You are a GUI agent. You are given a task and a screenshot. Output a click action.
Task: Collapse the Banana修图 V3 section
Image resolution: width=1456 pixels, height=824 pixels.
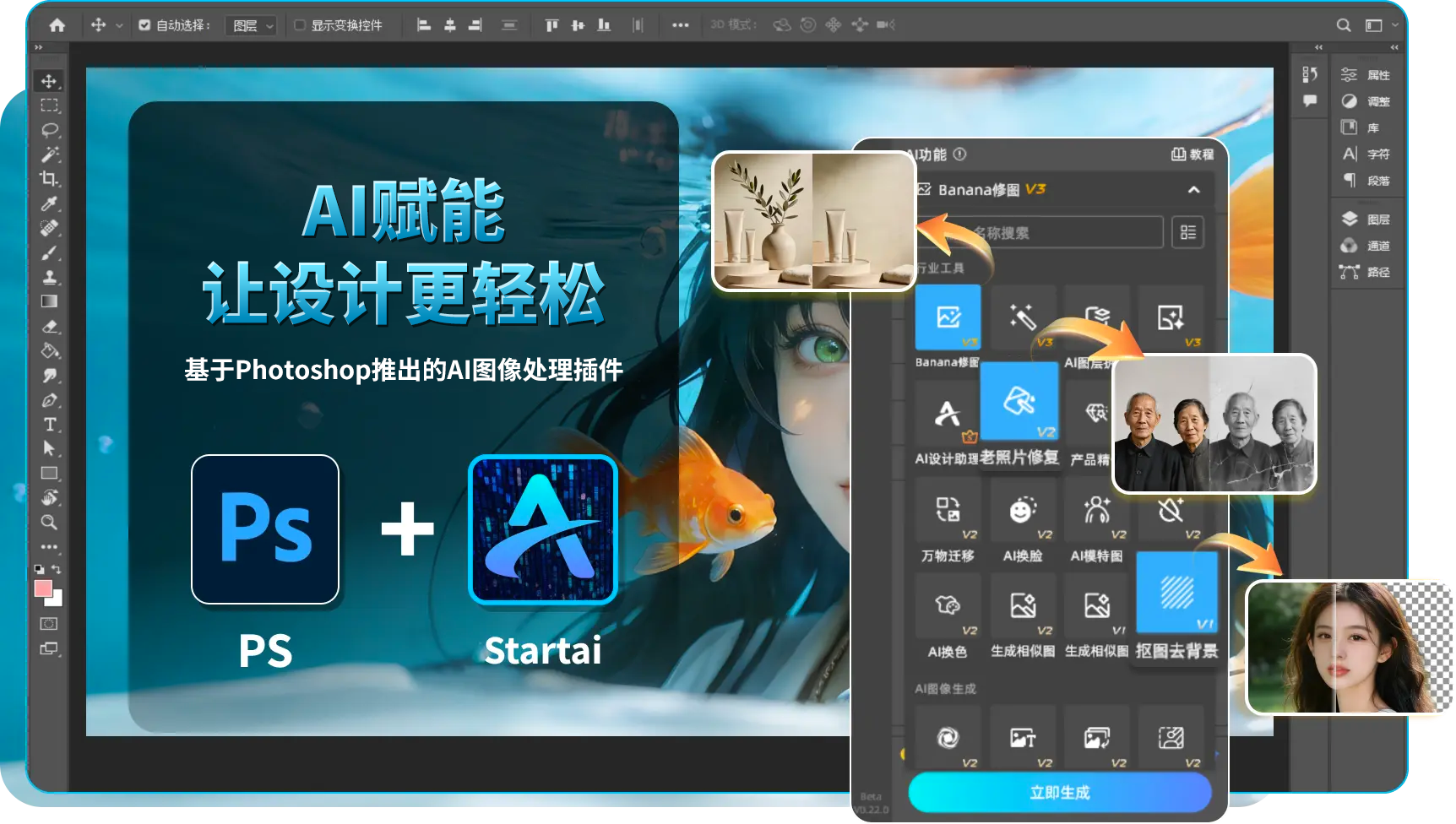(1194, 189)
